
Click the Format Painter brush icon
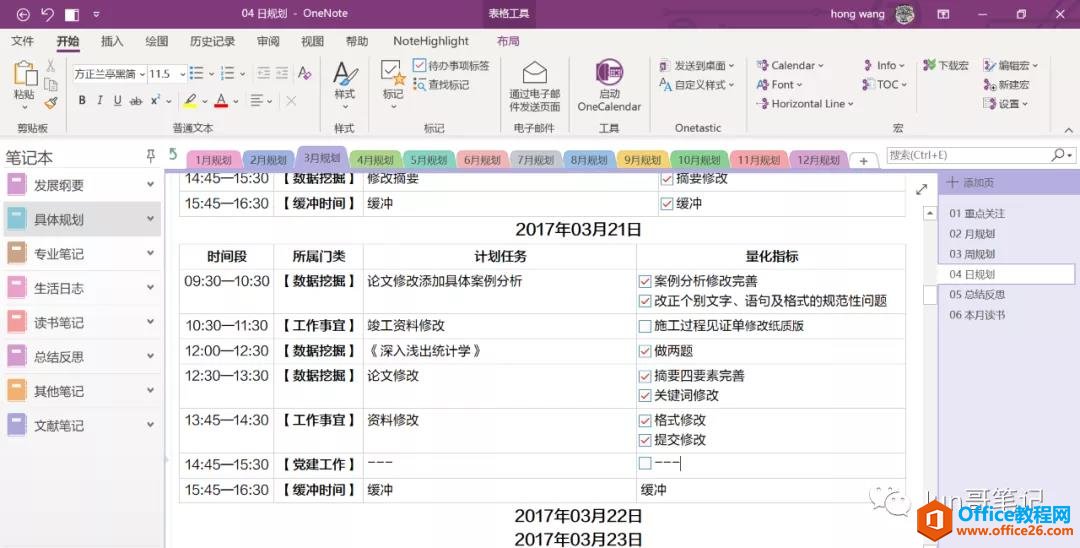click(51, 102)
